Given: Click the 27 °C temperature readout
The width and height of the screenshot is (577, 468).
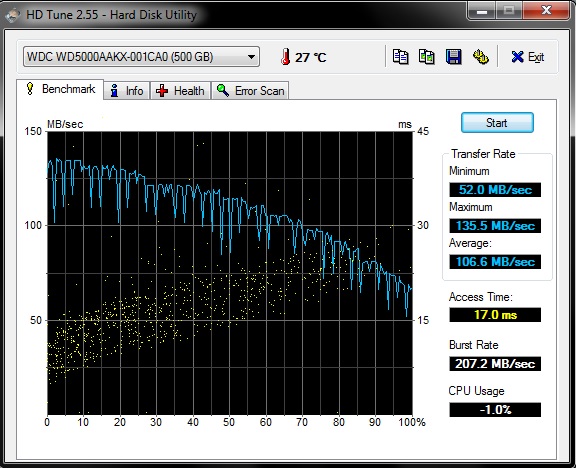Looking at the screenshot, I should pyautogui.click(x=311, y=57).
